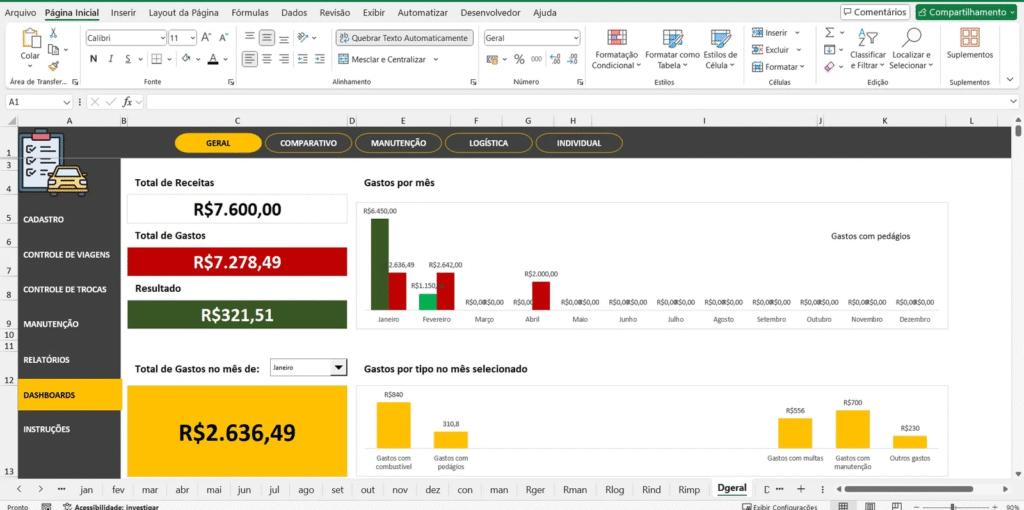Image resolution: width=1024 pixels, height=510 pixels.
Task: Switch to the Rger sheet tab
Action: 535,490
